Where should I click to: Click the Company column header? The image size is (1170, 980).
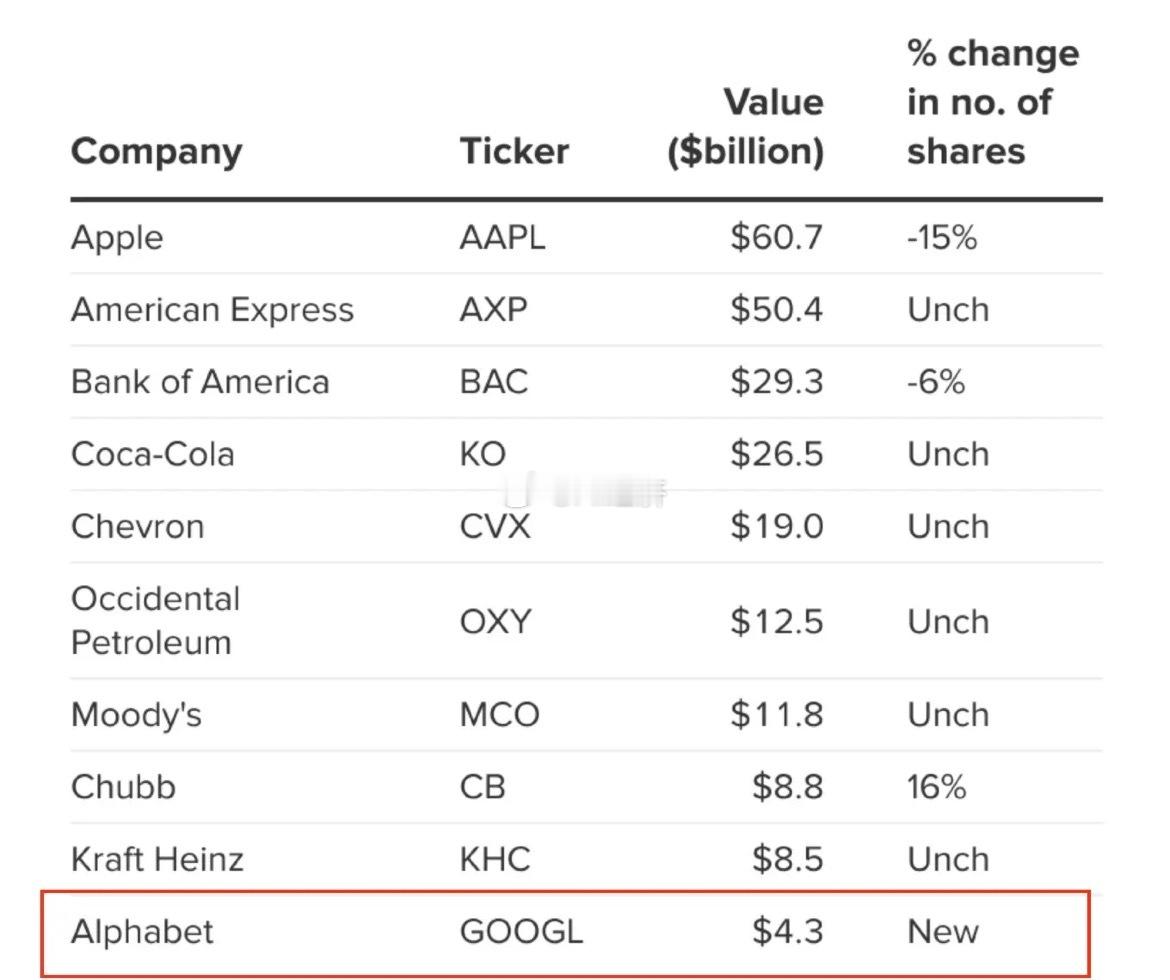[x=156, y=152]
